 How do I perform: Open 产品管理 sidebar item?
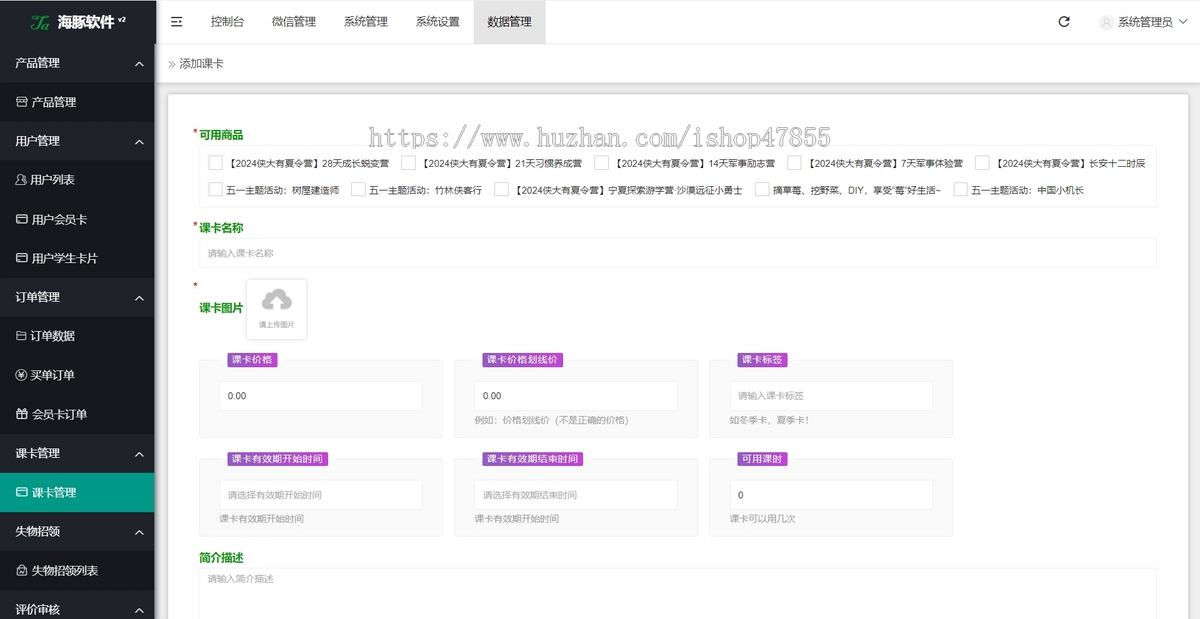coord(77,102)
